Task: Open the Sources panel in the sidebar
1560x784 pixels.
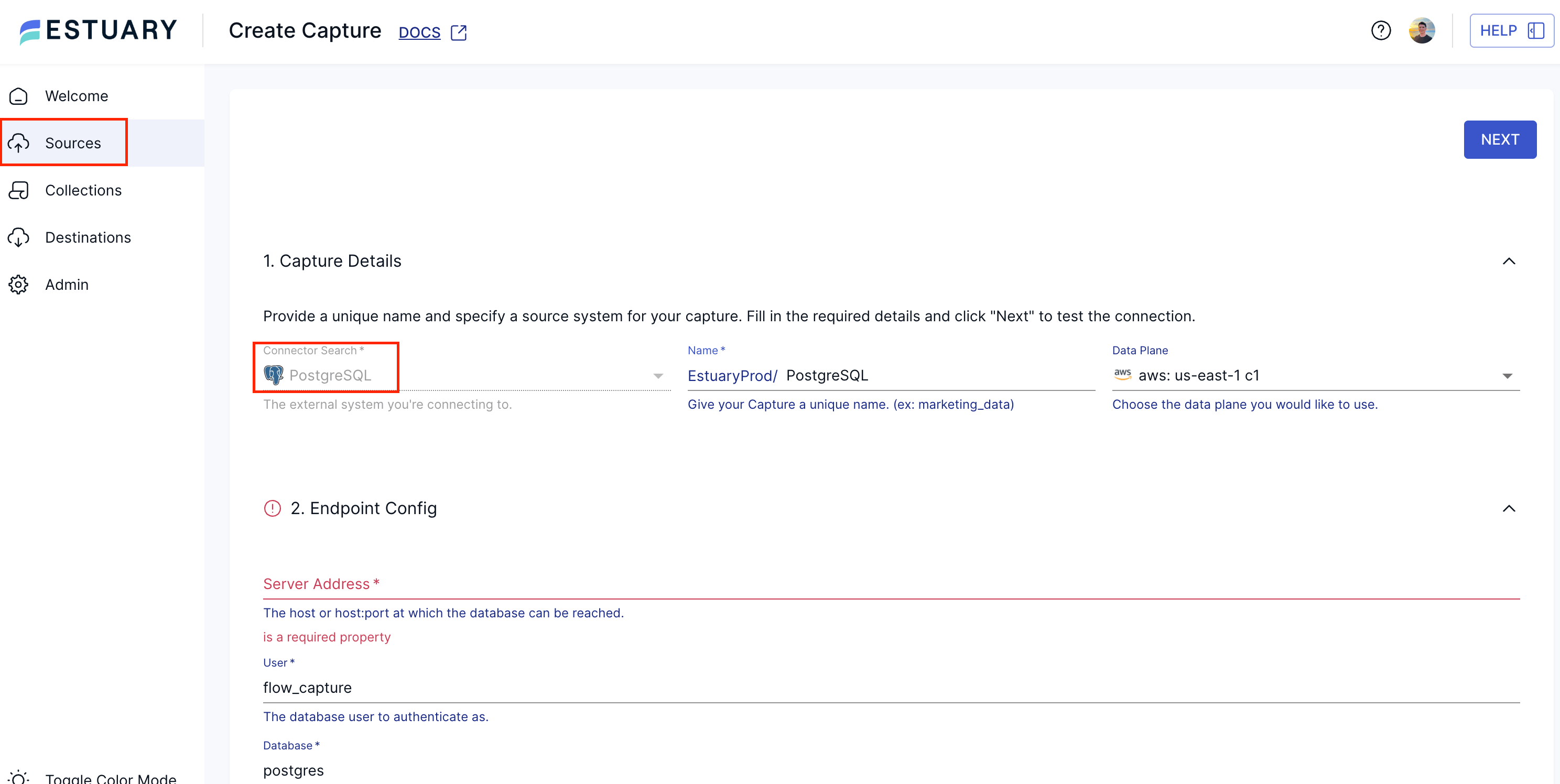Action: [x=73, y=142]
